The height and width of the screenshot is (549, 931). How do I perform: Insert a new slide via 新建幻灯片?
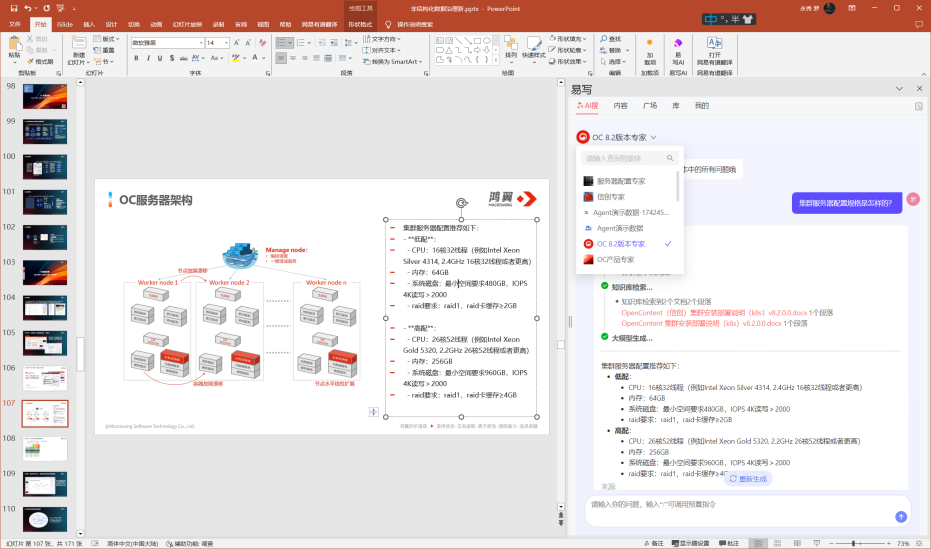(x=78, y=50)
